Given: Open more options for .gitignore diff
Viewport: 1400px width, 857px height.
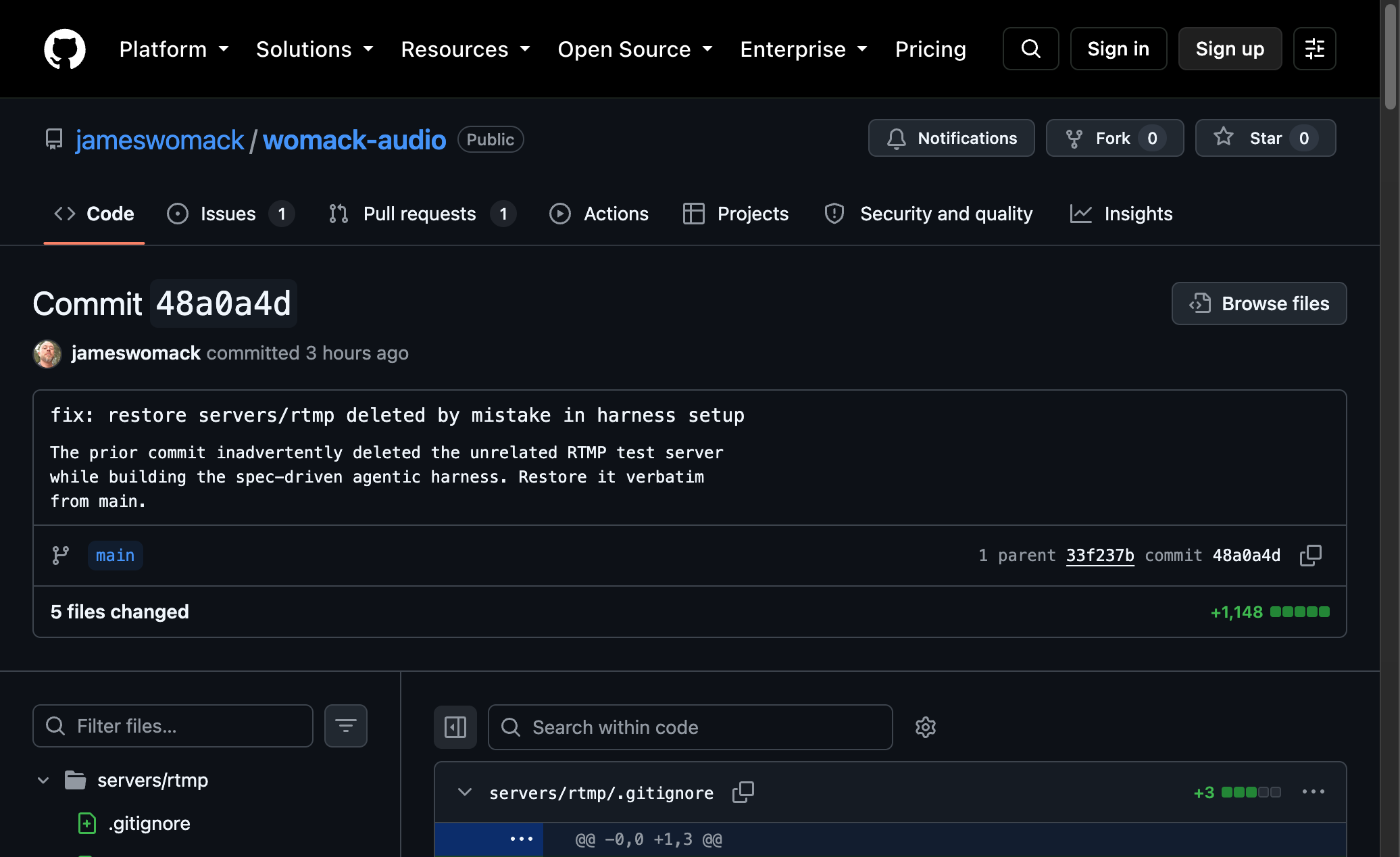Looking at the screenshot, I should click(1314, 792).
